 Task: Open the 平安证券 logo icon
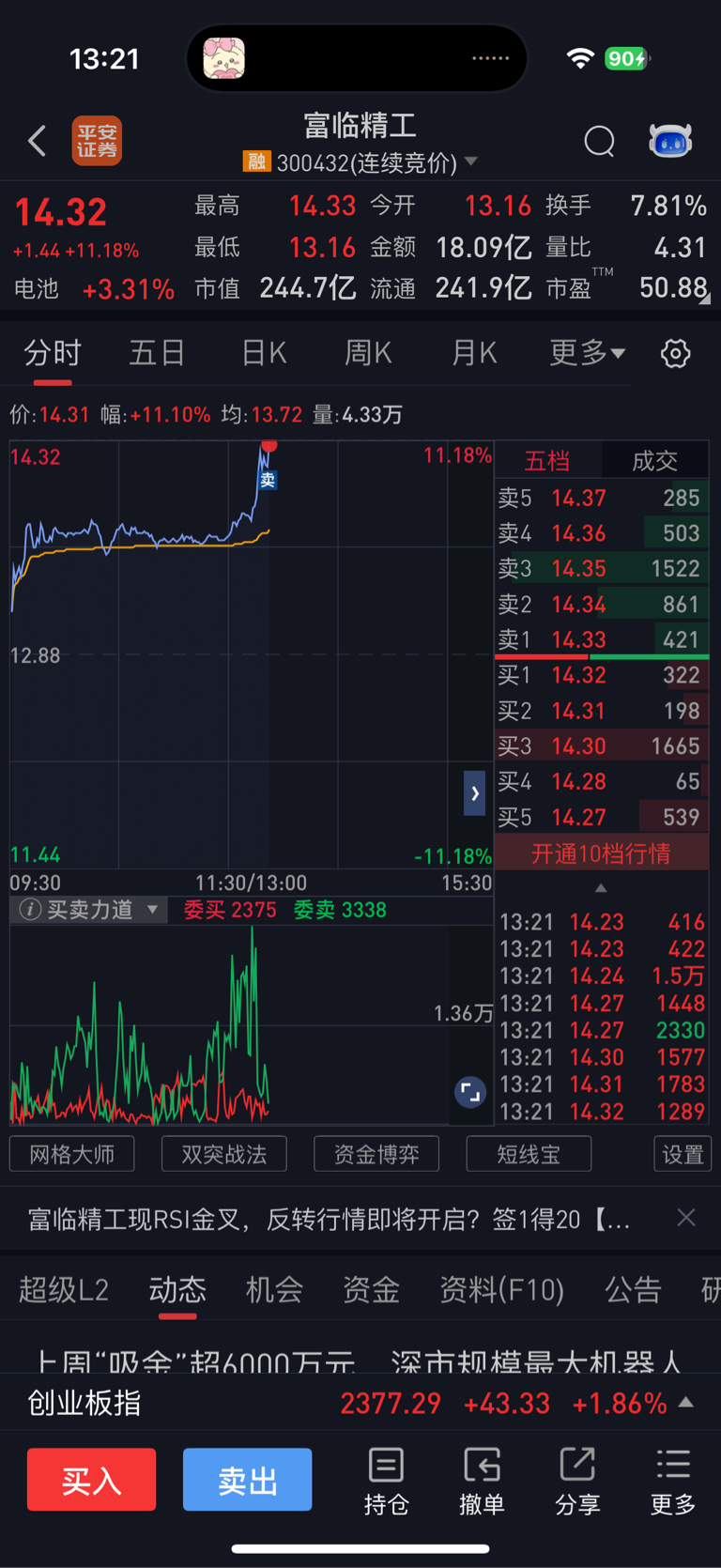tap(98, 142)
